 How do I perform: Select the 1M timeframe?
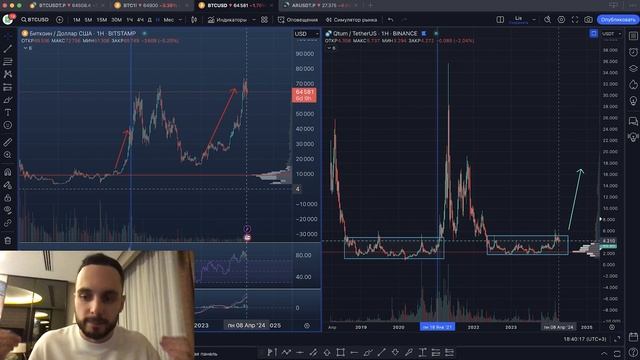tap(76, 20)
